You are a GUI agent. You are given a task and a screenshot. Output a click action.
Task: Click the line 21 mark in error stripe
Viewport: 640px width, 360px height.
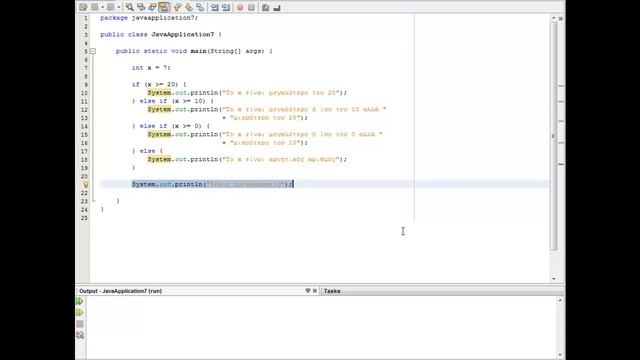point(561,164)
